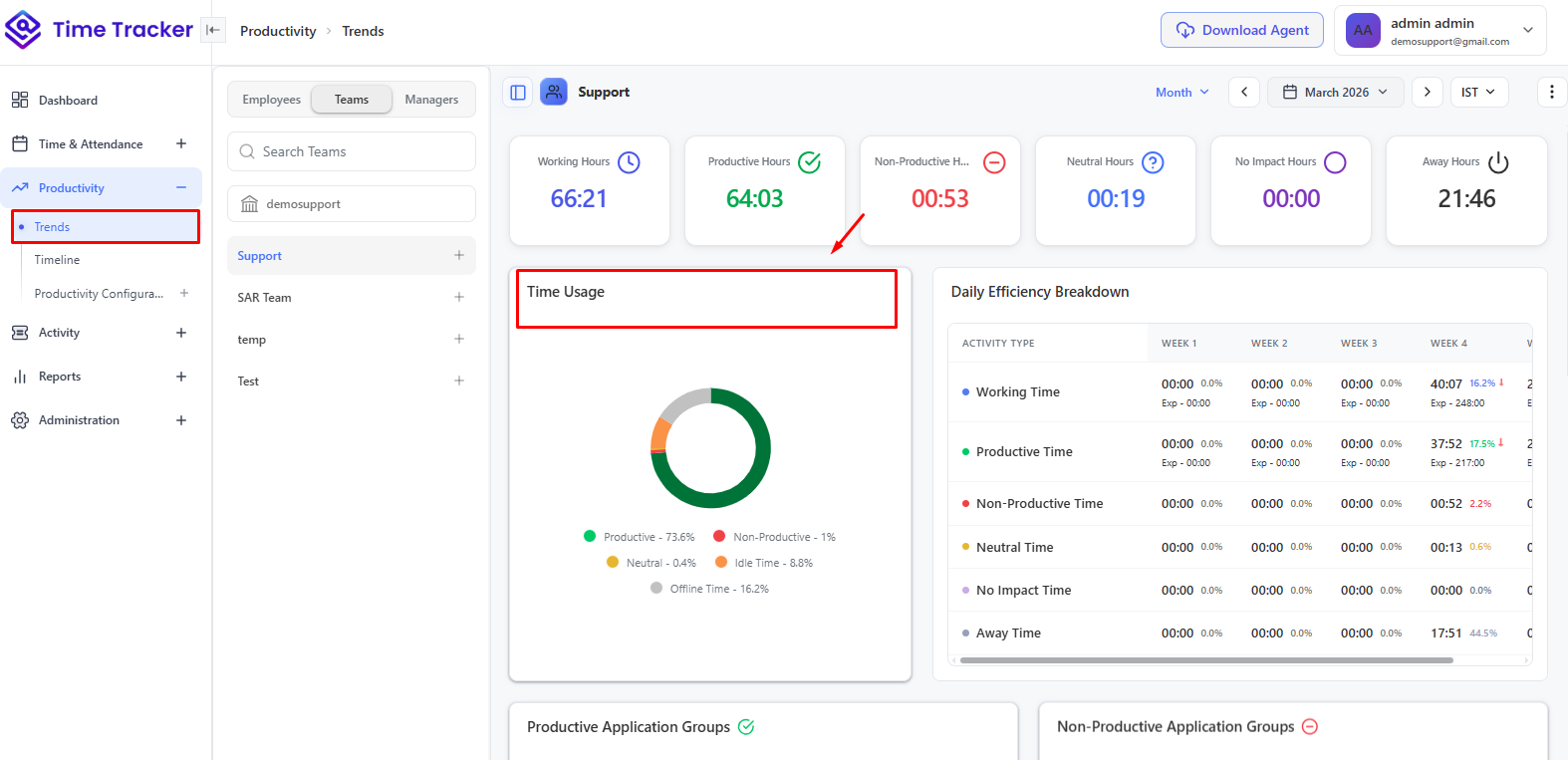Viewport: 1568px width, 760px height.
Task: Collapse the sidebar with the arrow icon
Action: coord(212,30)
